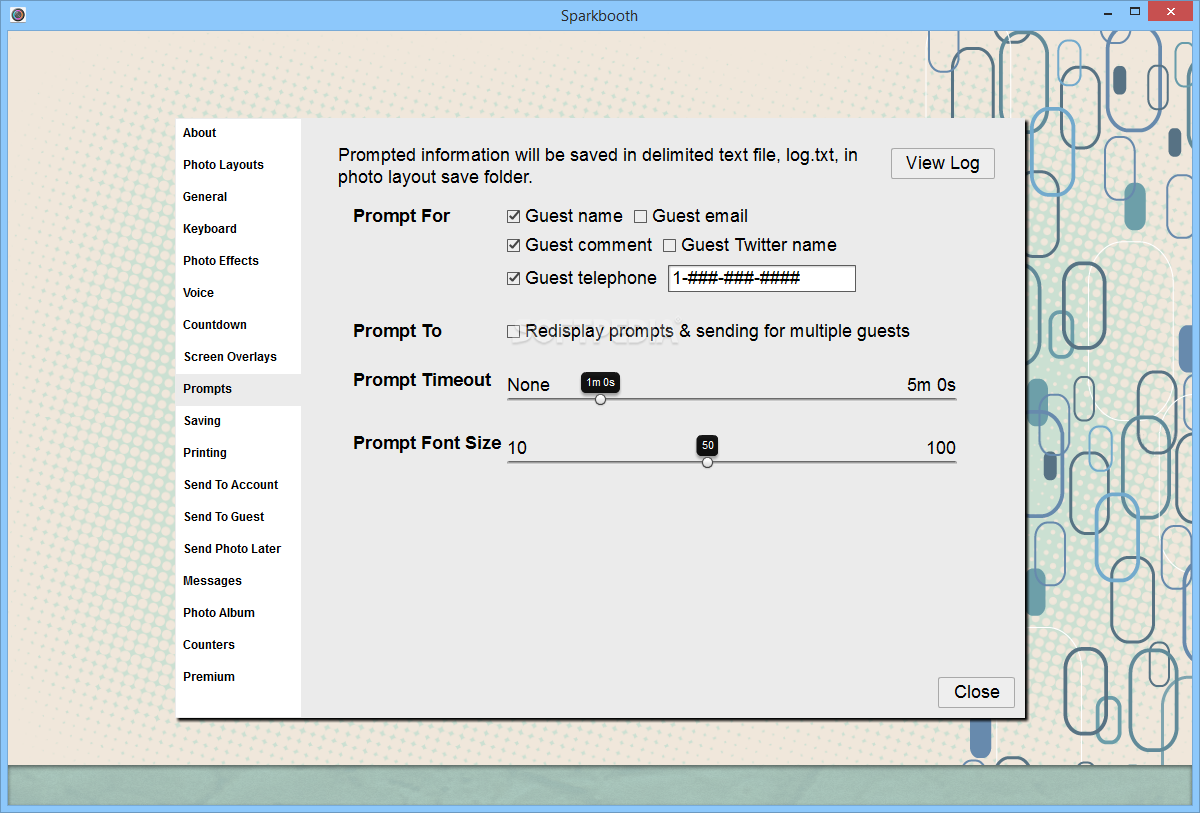This screenshot has width=1200, height=813.
Task: Select the Prompts settings tab
Action: (238, 389)
